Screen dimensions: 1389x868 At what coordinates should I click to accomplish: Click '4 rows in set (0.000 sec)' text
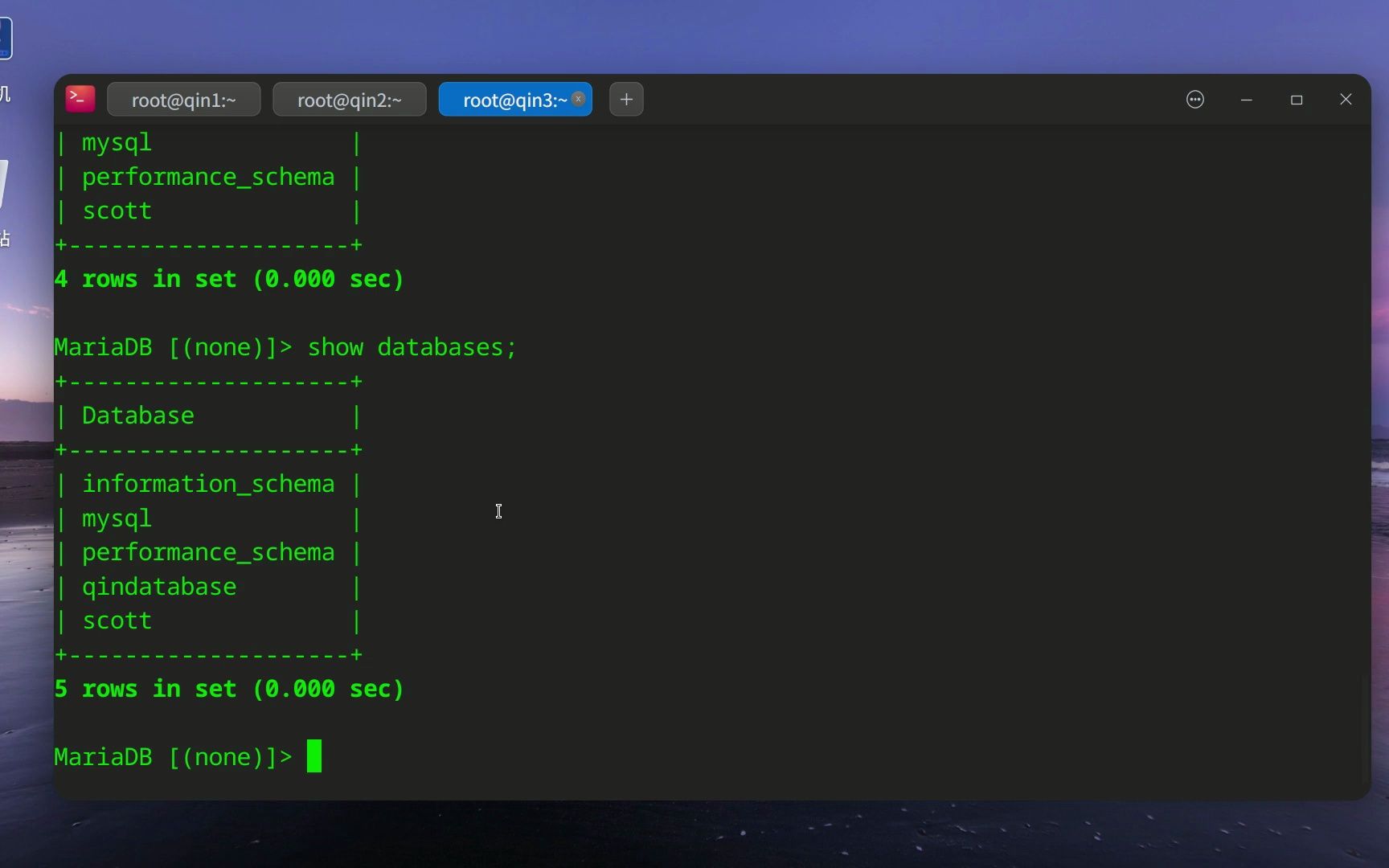click(229, 279)
